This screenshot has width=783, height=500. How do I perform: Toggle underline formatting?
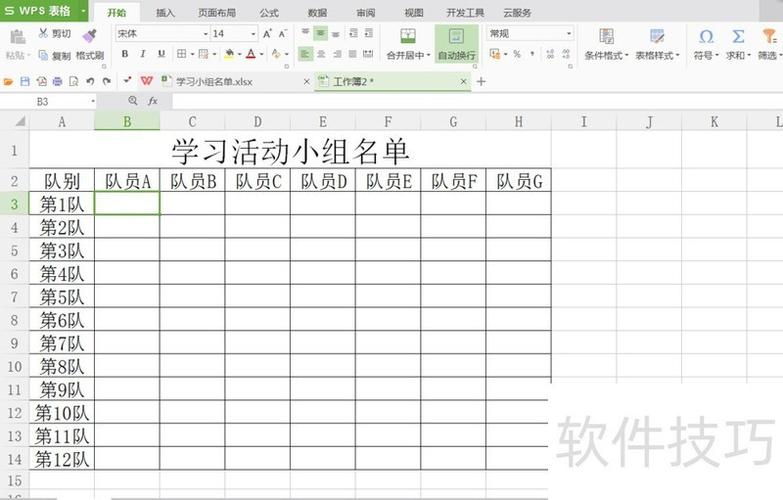161,53
